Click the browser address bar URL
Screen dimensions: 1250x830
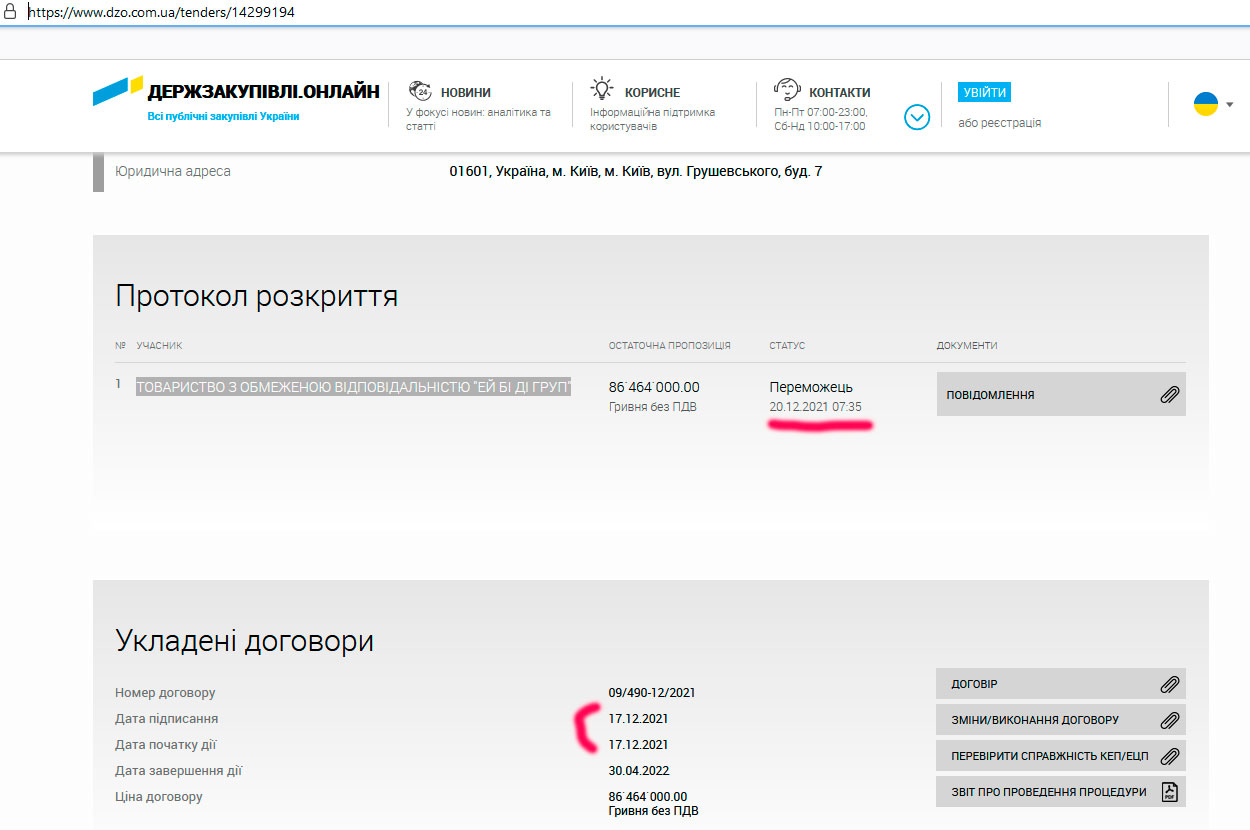(161, 13)
